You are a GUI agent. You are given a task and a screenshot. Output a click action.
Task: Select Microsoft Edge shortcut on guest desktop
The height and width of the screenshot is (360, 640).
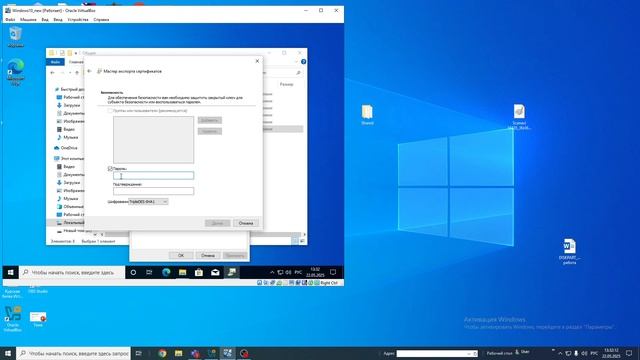pos(16,72)
